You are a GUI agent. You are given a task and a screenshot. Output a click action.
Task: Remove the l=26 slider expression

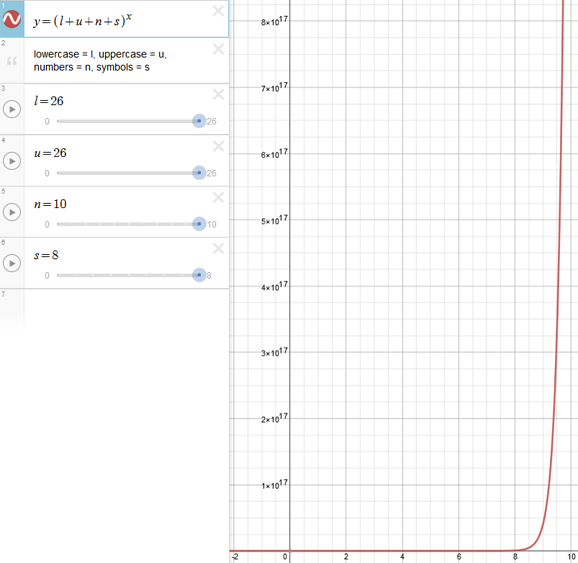coord(218,95)
